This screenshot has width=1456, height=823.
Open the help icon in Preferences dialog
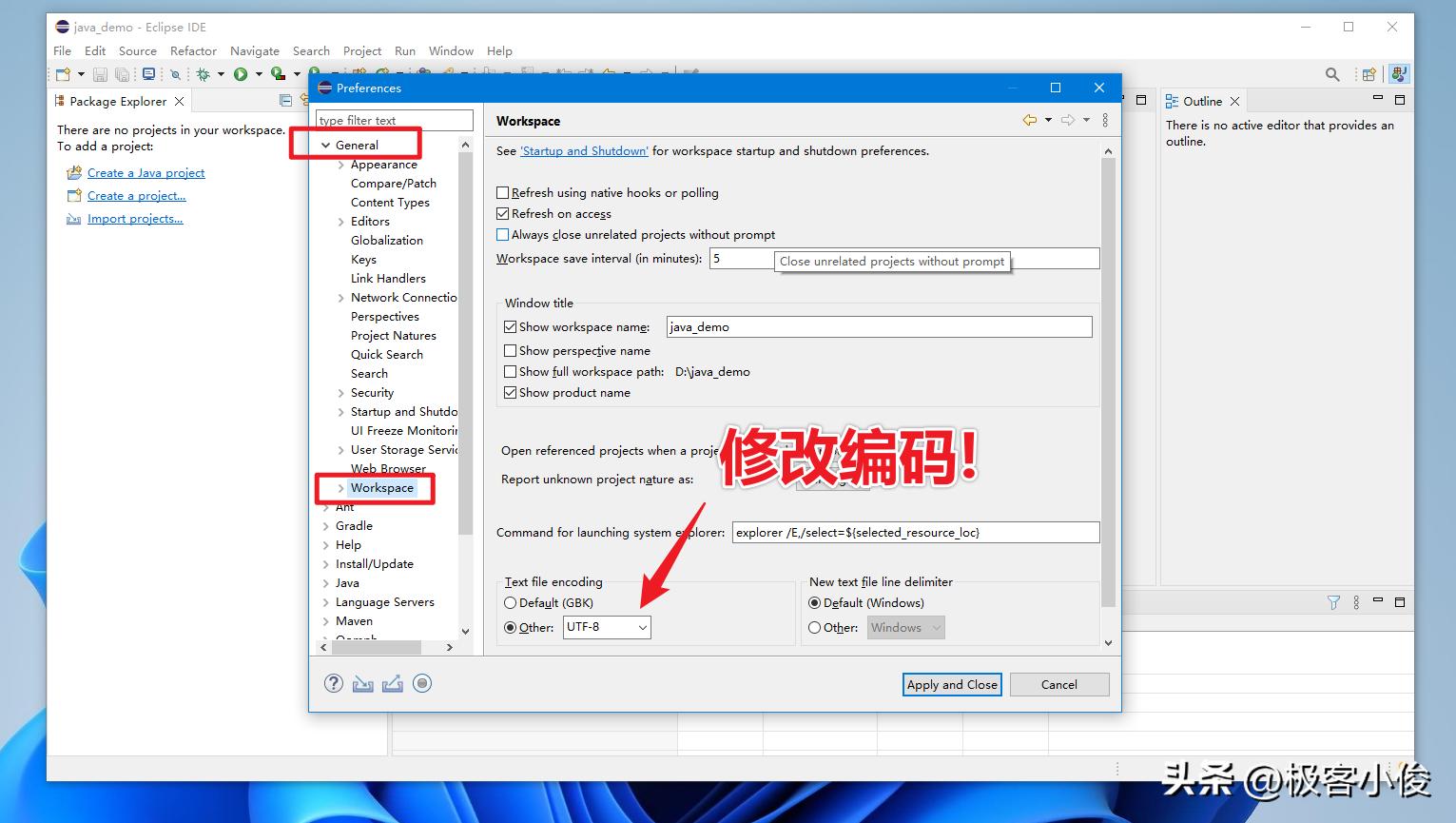tap(333, 683)
